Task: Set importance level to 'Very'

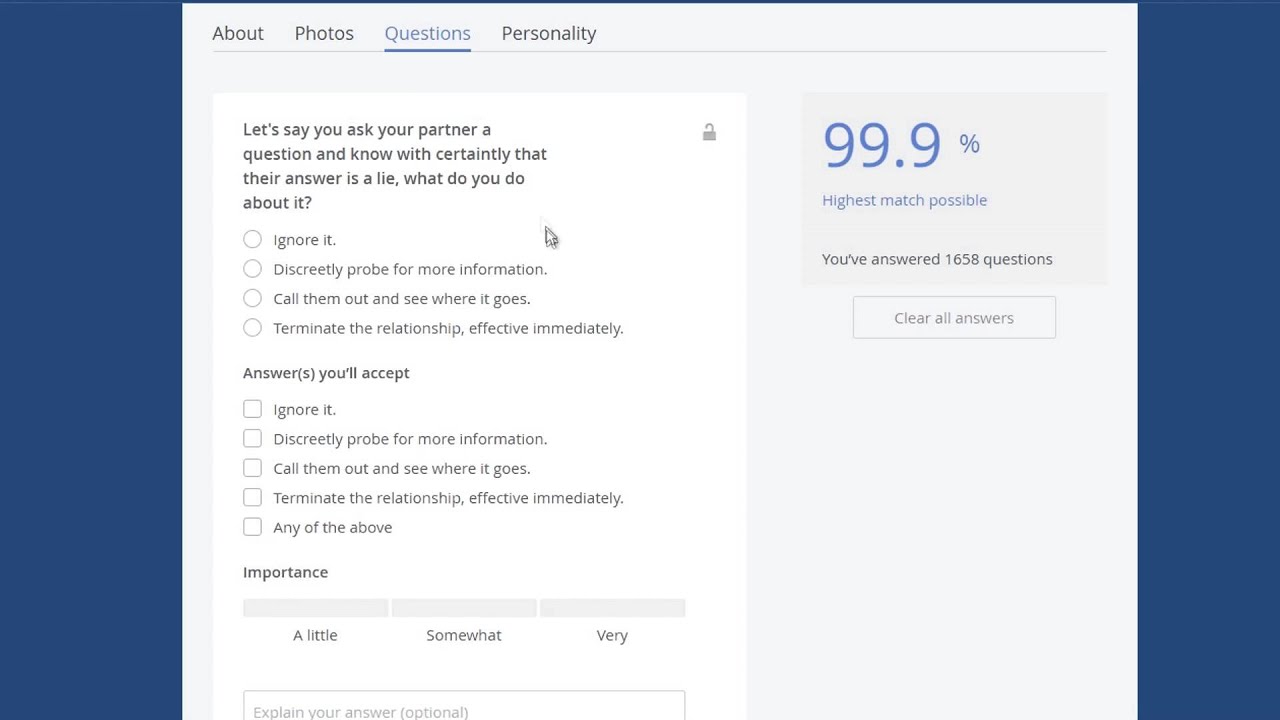Action: pos(612,609)
